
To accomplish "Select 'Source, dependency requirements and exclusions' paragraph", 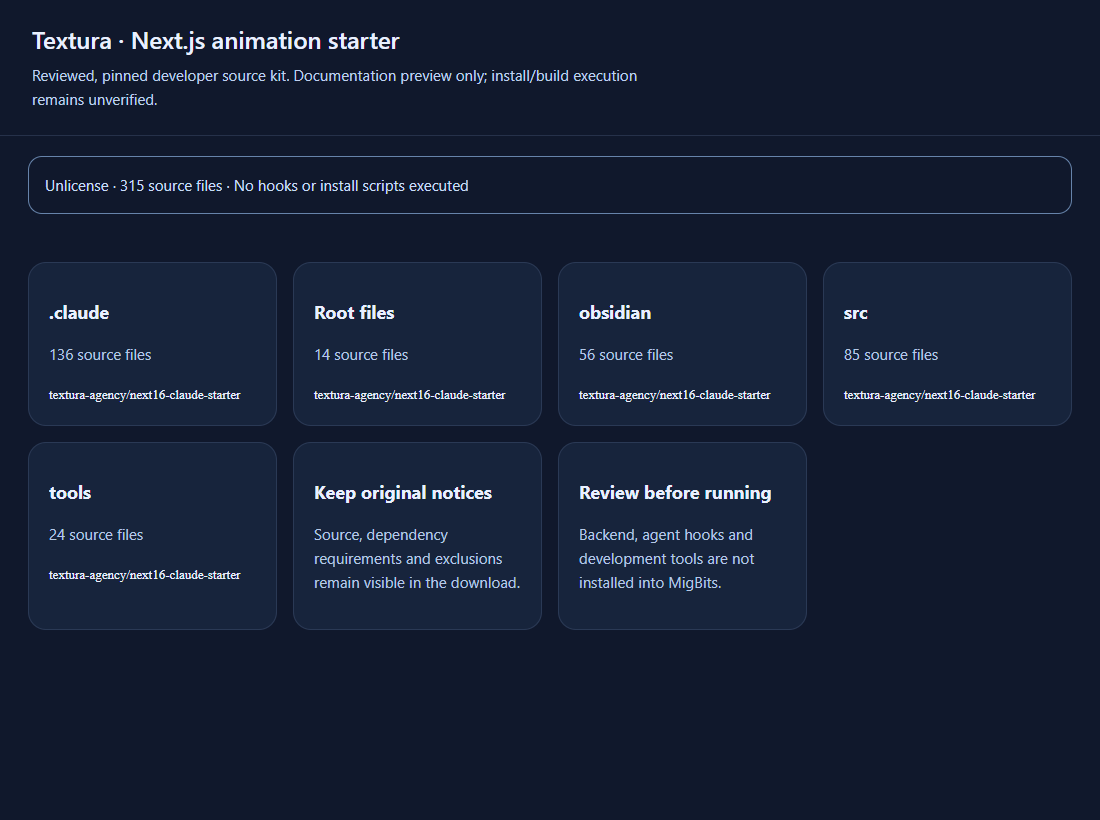I will [417, 559].
